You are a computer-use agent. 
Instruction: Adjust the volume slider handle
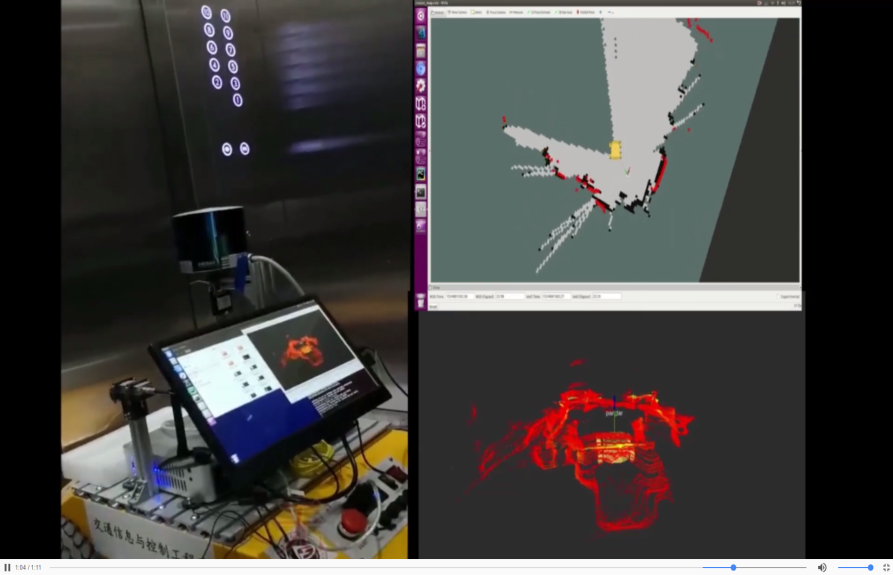[x=870, y=567]
